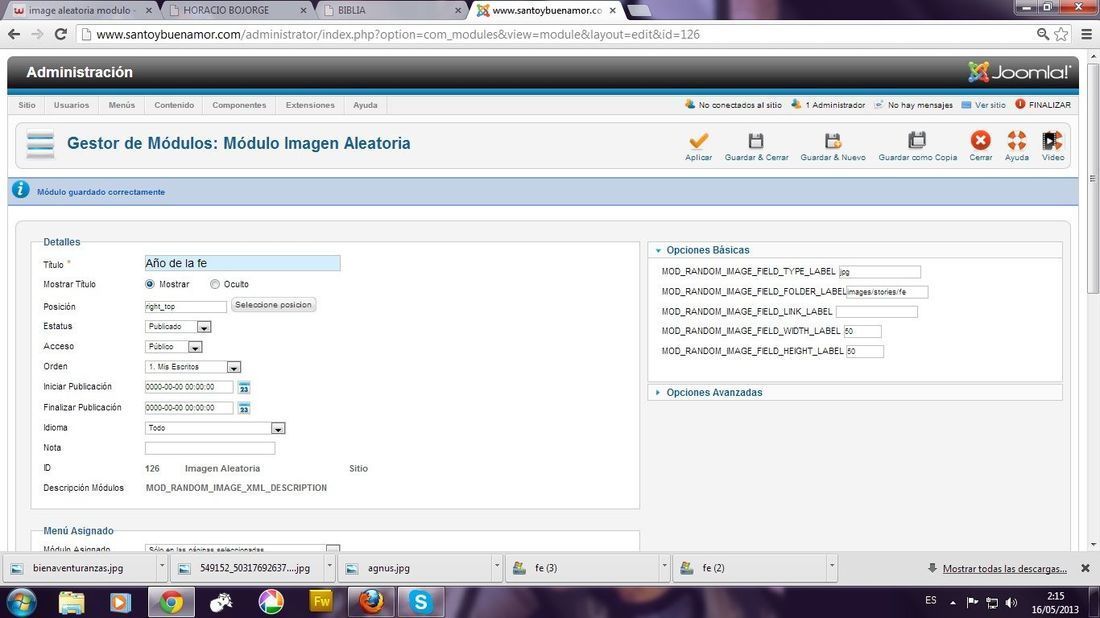Reload the page in Chrome
1100x618 pixels.
tap(60, 34)
